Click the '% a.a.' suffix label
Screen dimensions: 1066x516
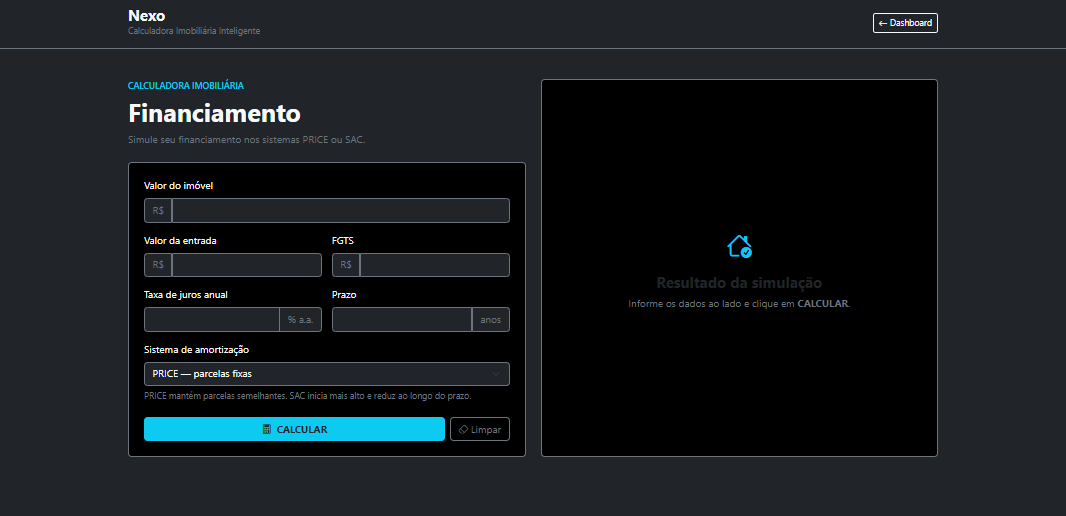tap(300, 320)
